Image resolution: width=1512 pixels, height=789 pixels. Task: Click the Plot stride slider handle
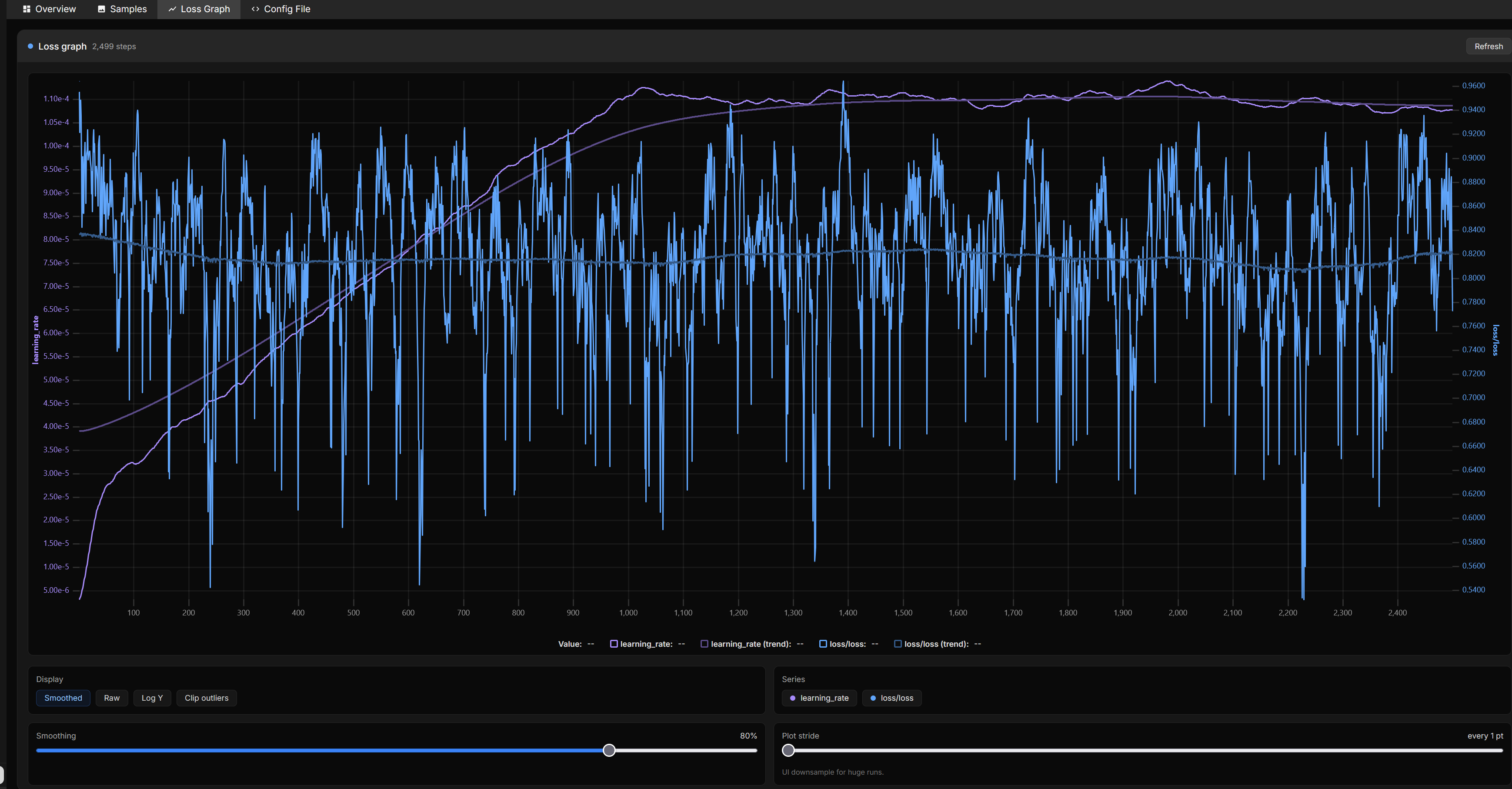788,750
